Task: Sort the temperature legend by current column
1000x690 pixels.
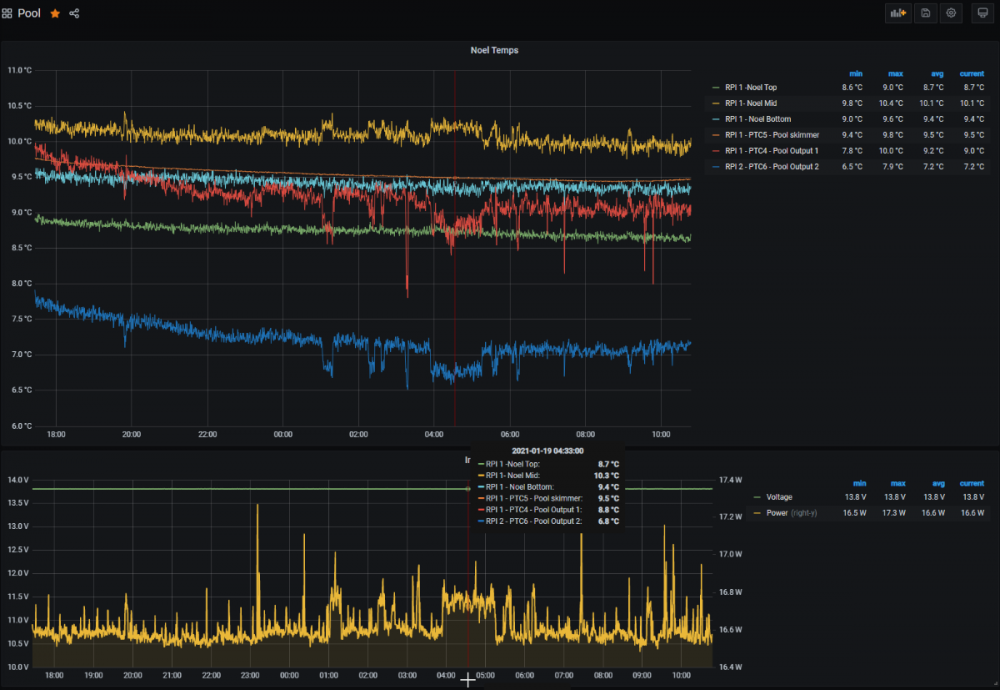Action: (971, 73)
